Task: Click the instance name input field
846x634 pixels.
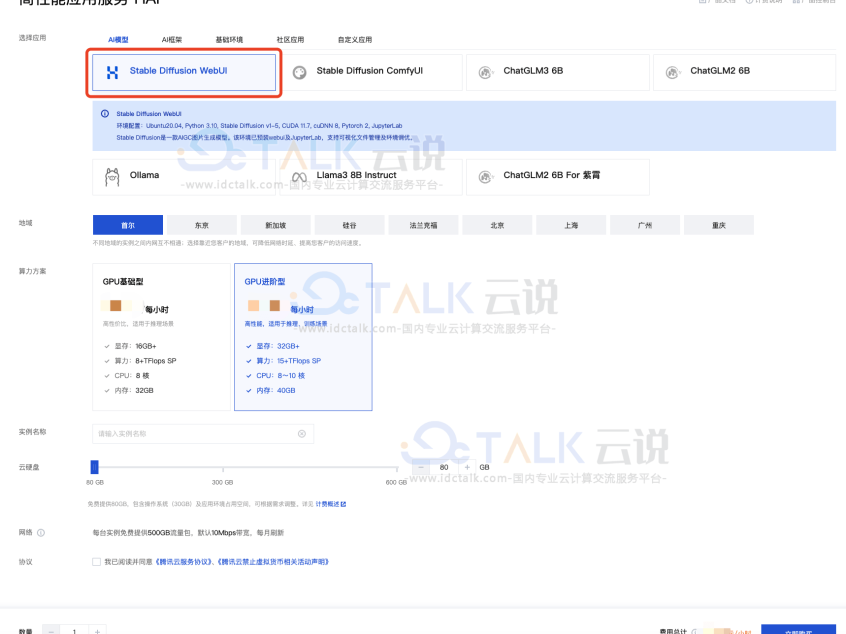Action: (203, 434)
